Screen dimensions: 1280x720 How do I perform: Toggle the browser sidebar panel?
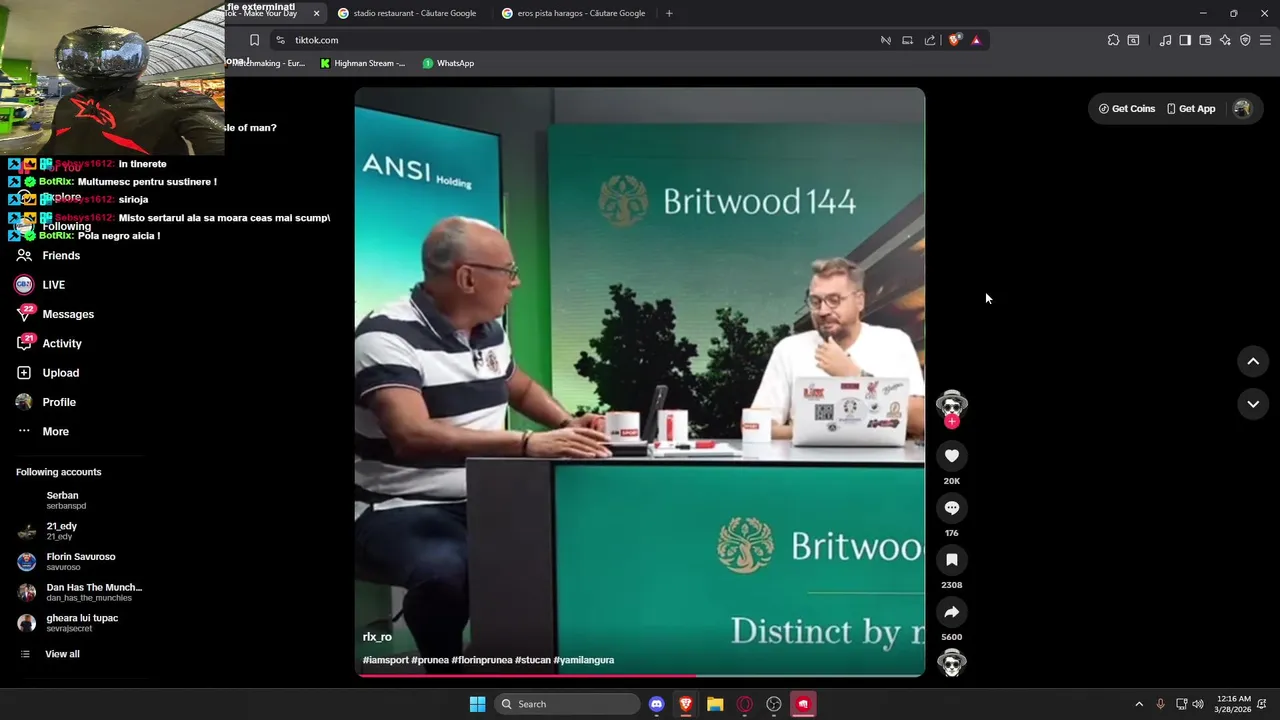pos(1185,40)
